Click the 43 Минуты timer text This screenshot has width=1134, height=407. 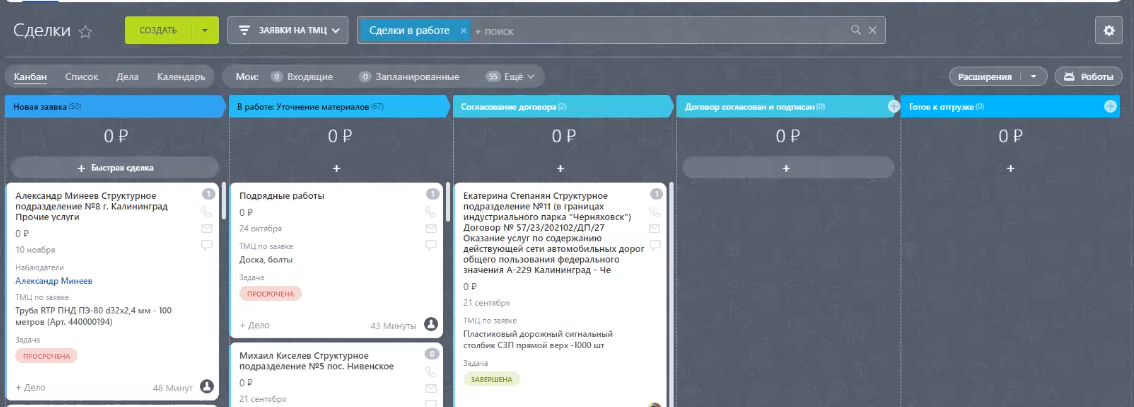393,326
